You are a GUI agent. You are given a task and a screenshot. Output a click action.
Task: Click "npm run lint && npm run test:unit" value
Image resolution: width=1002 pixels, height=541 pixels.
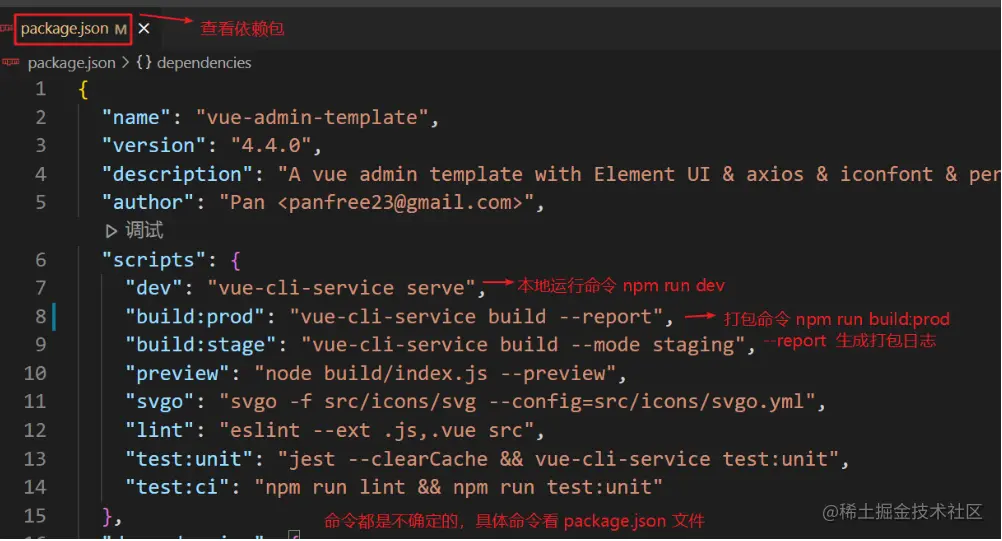coord(458,487)
